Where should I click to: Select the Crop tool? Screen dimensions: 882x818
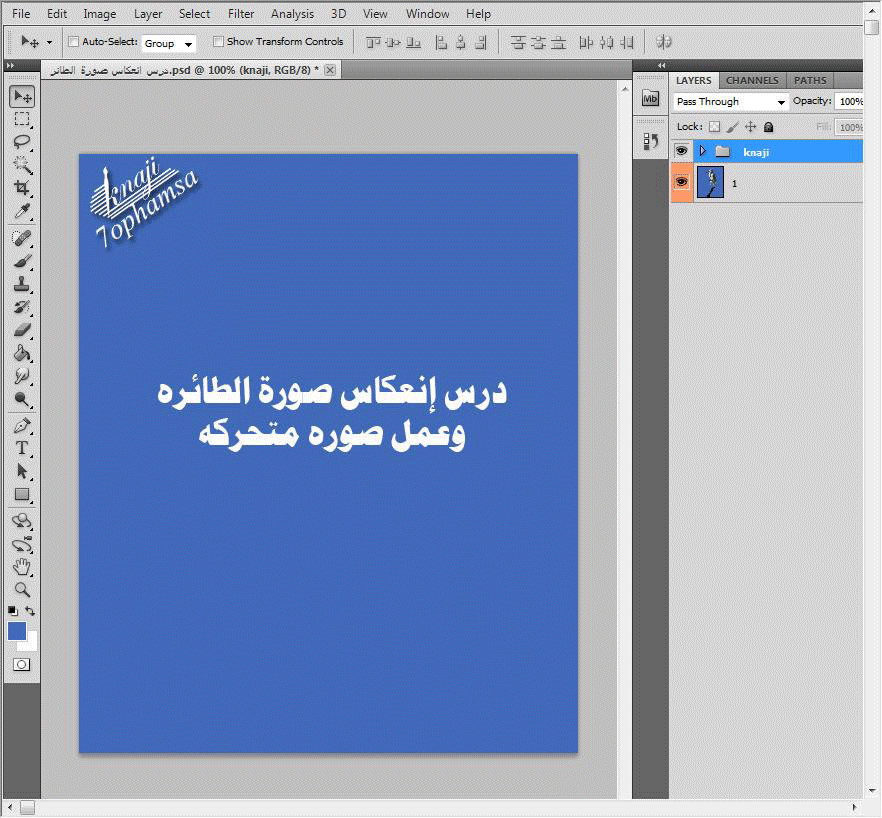coord(22,188)
